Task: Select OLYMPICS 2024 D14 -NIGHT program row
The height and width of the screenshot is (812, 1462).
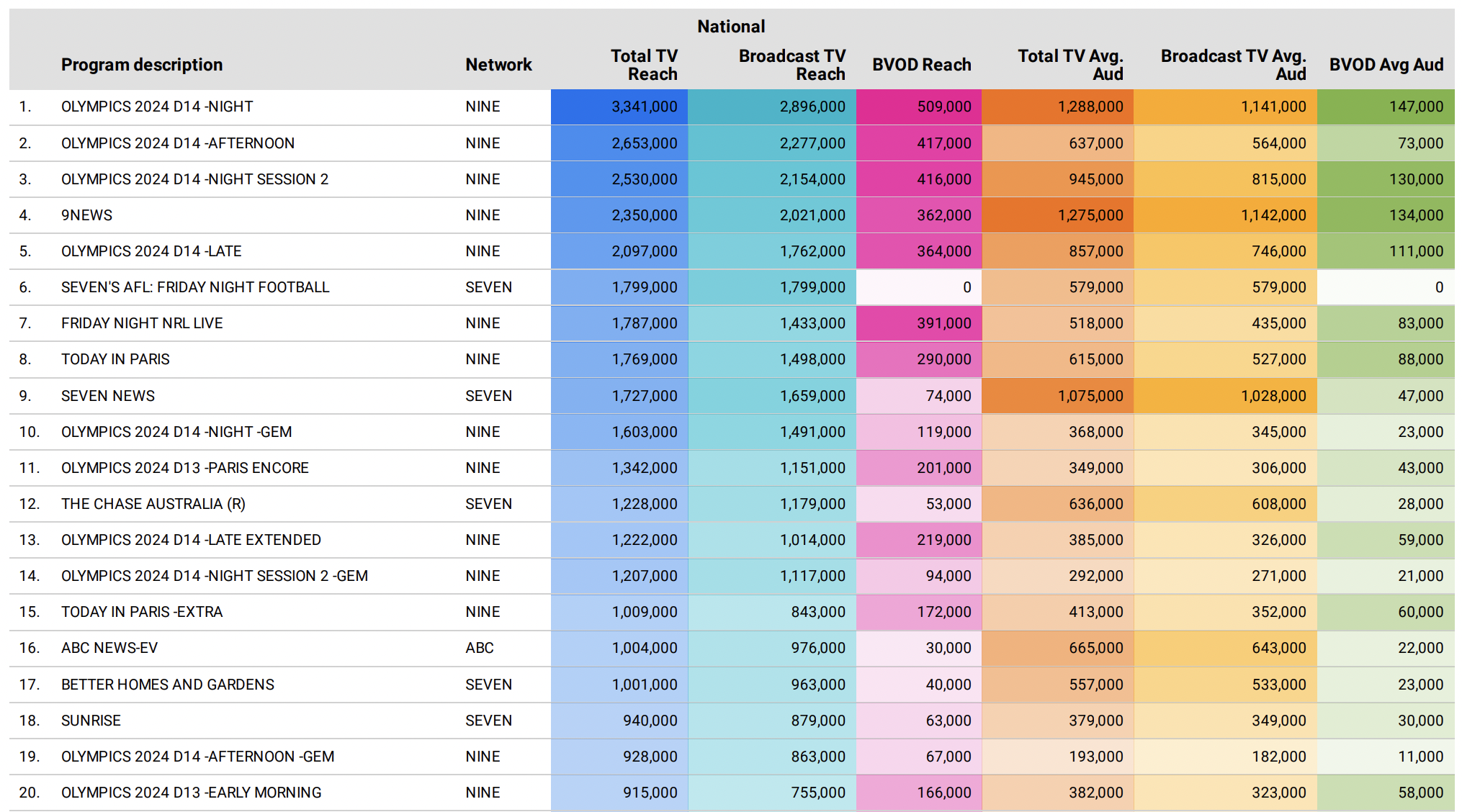Action: coord(732,107)
